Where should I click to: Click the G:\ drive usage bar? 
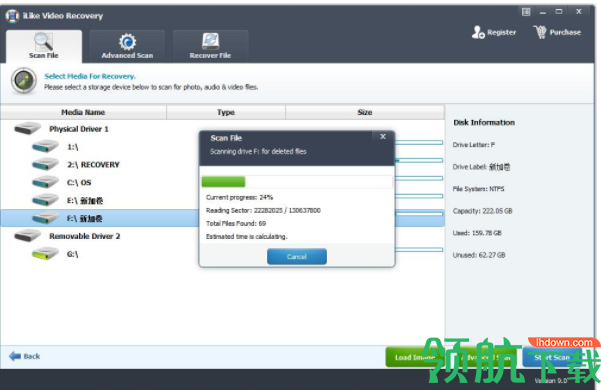point(419,250)
